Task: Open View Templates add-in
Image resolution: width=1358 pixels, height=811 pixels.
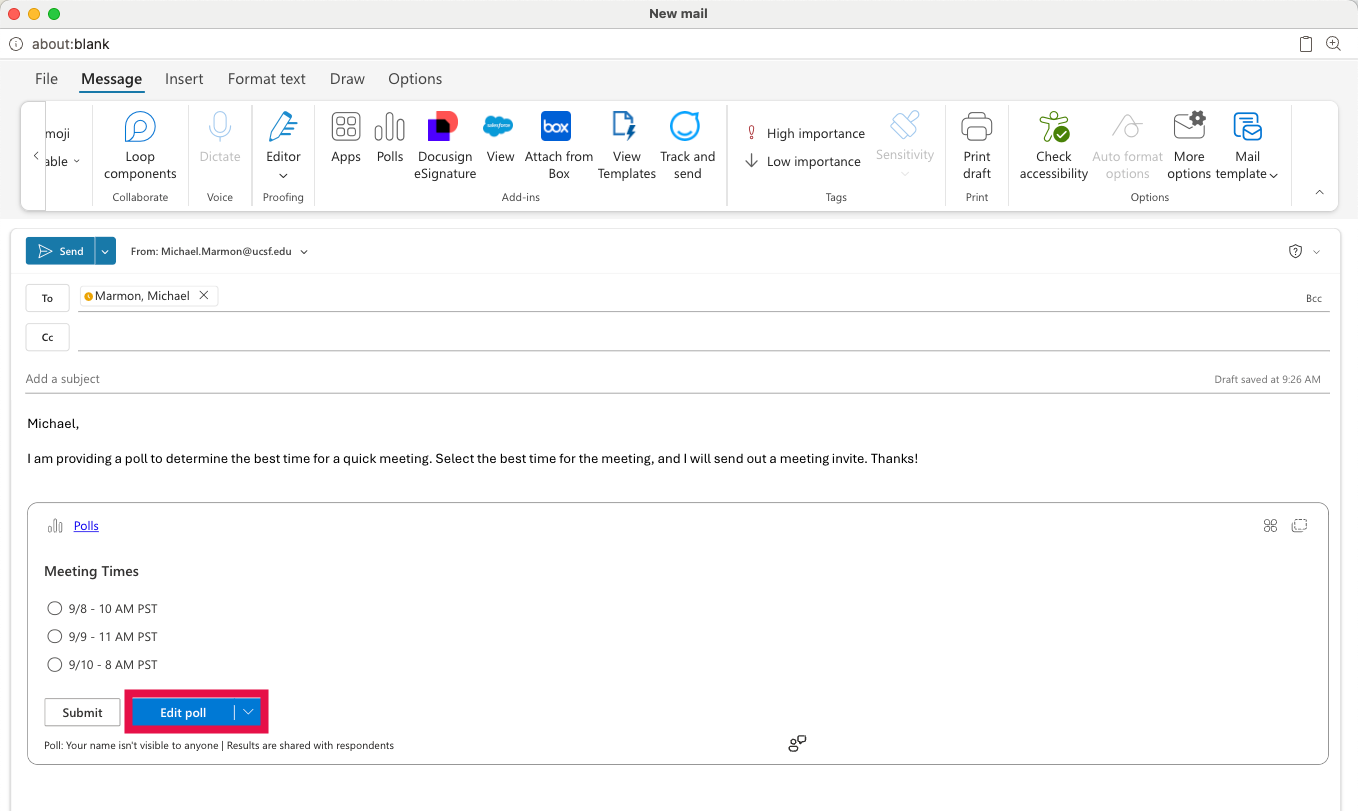Action: 626,146
